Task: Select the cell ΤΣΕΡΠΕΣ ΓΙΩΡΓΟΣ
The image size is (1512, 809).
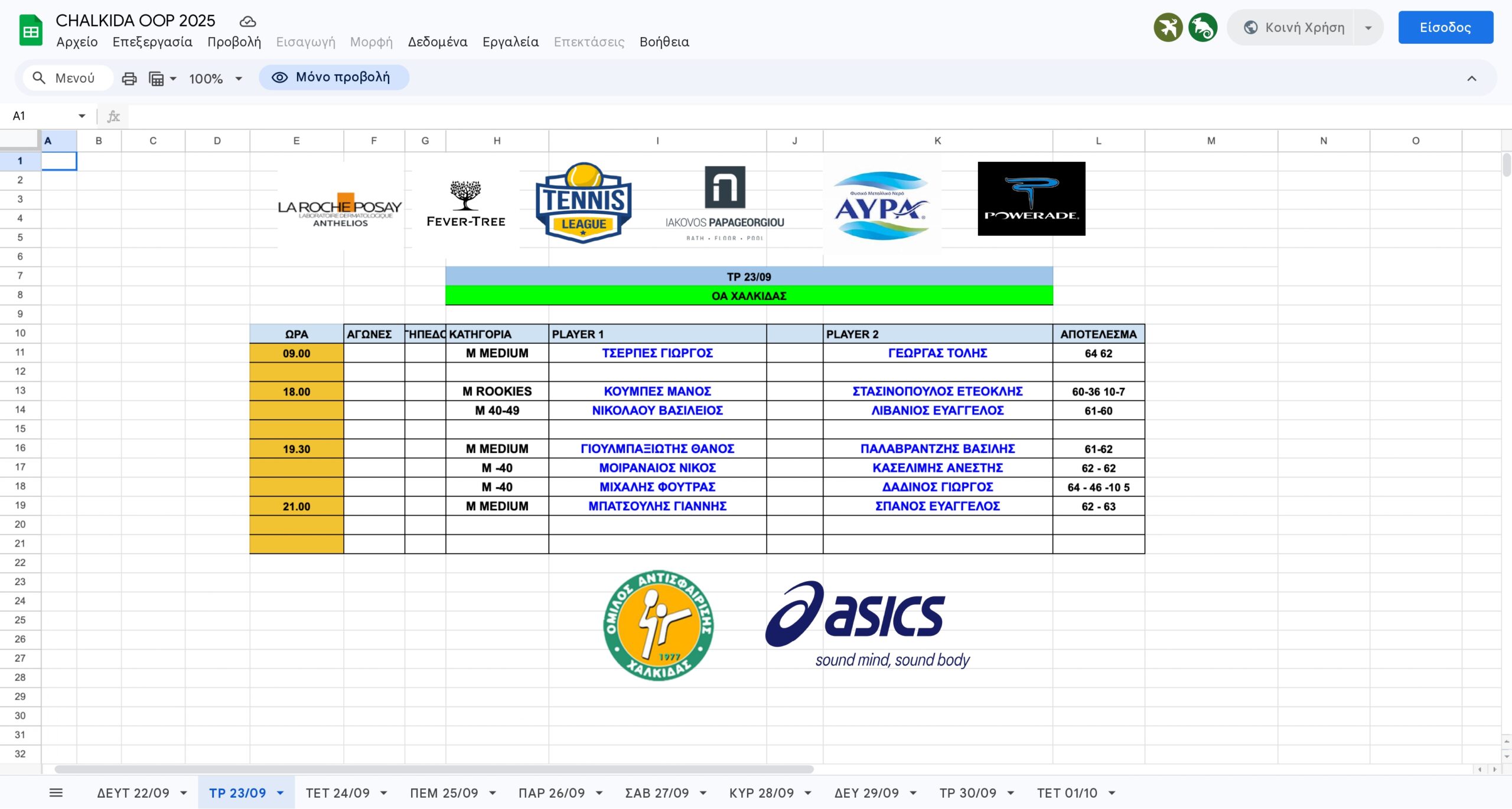Action: click(x=657, y=353)
